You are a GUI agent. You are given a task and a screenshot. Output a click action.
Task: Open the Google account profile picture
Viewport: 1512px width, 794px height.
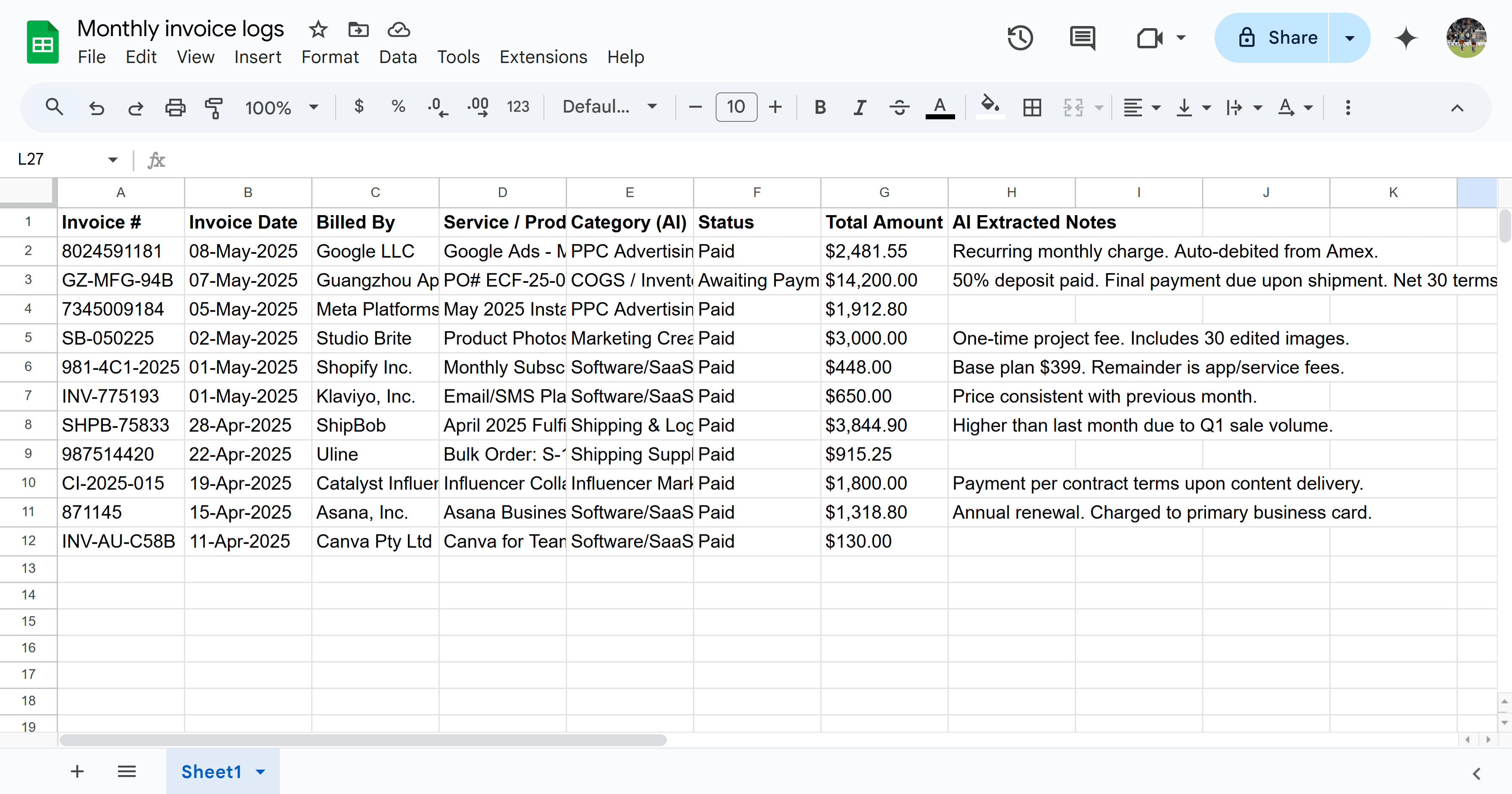[x=1466, y=38]
